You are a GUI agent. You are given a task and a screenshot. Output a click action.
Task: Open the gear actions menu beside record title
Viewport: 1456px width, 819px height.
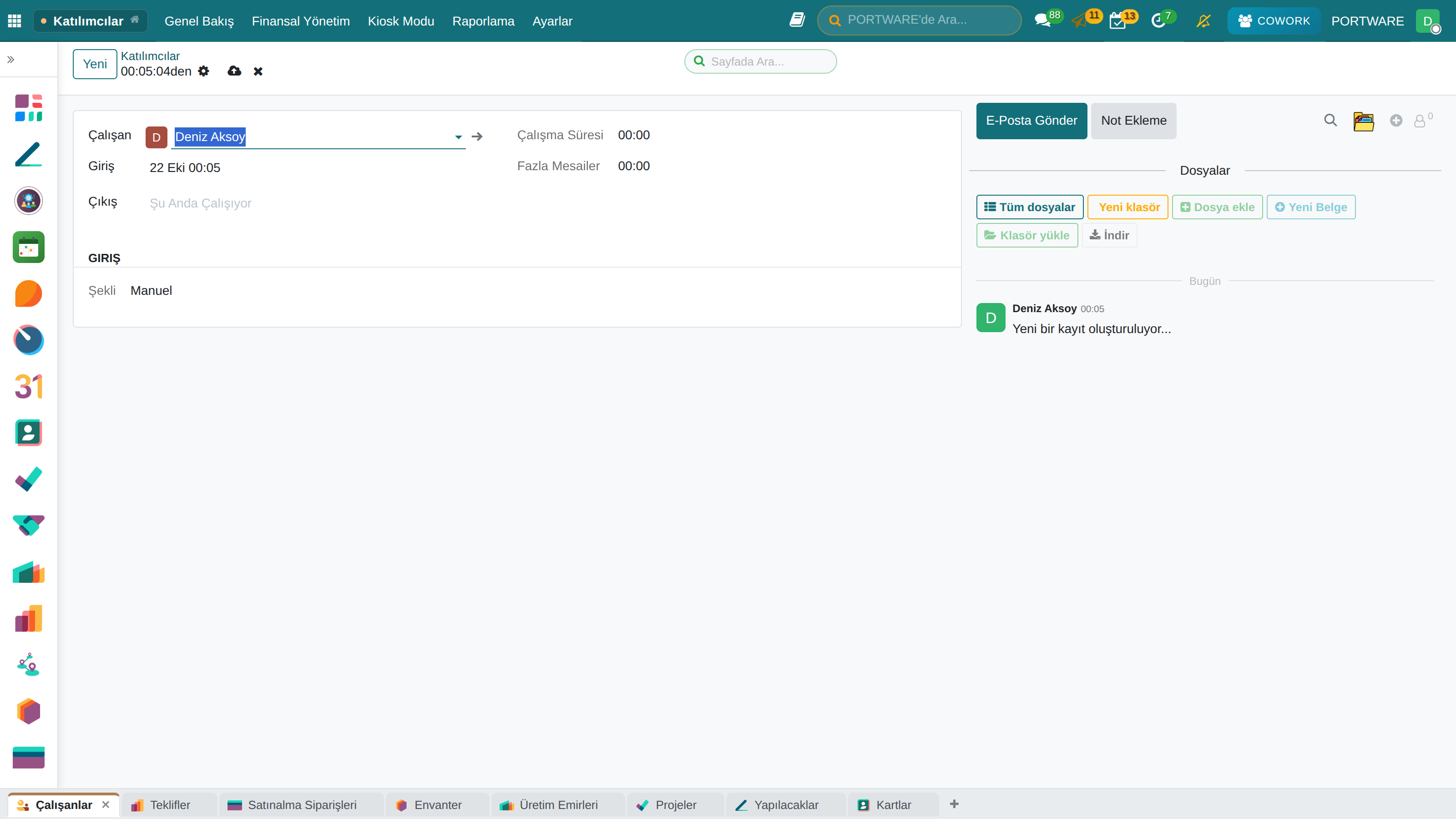(x=203, y=71)
